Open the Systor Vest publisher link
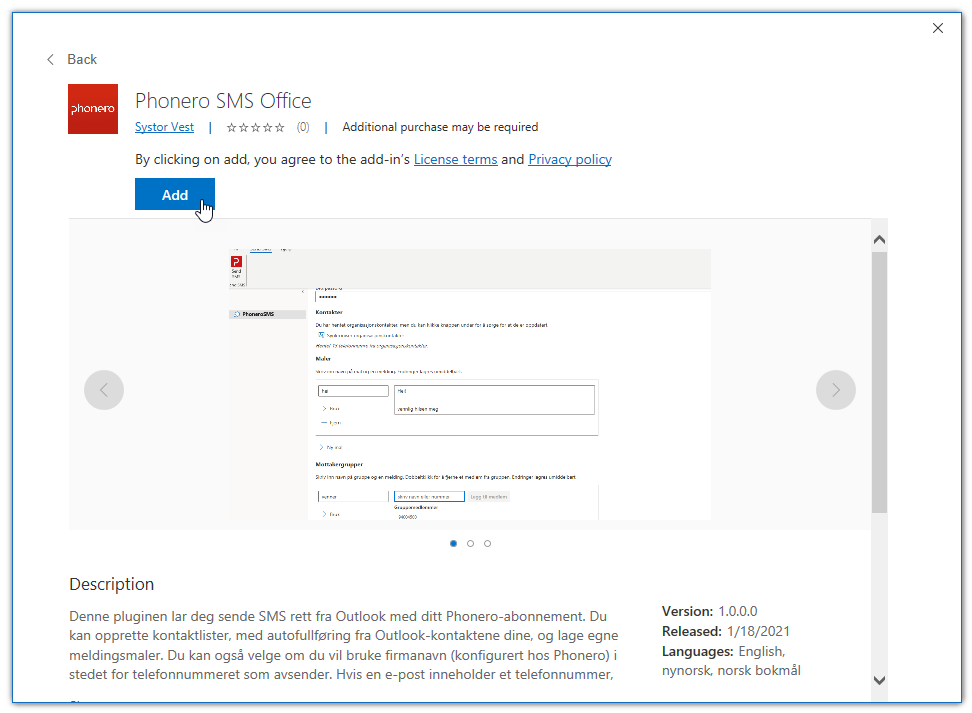This screenshot has height=713, width=972. click(x=164, y=127)
